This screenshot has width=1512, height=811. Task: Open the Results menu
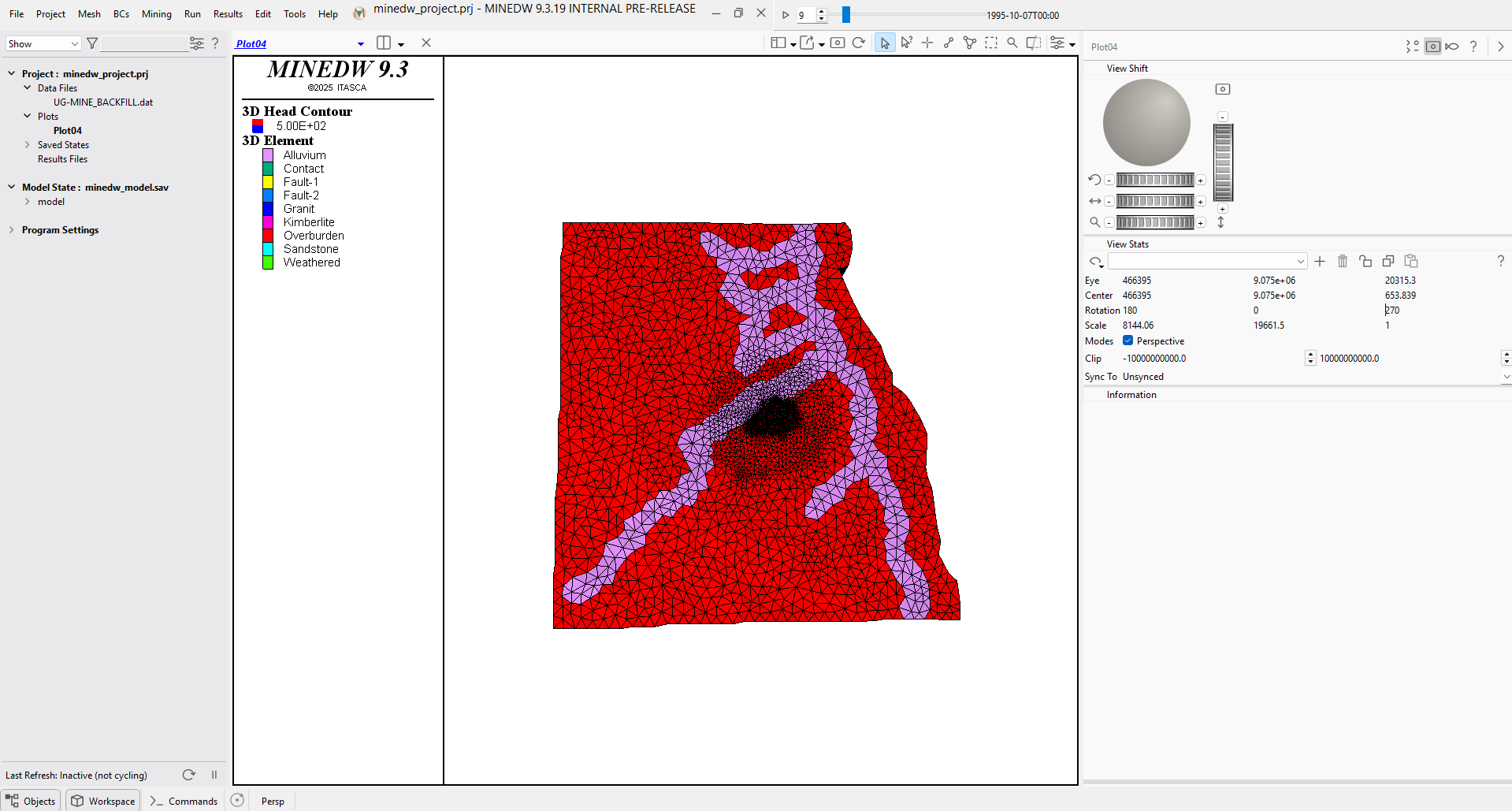(x=228, y=14)
